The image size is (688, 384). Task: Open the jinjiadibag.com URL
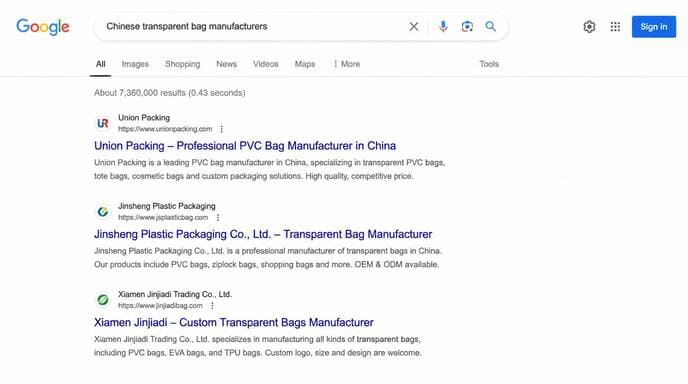(160, 305)
